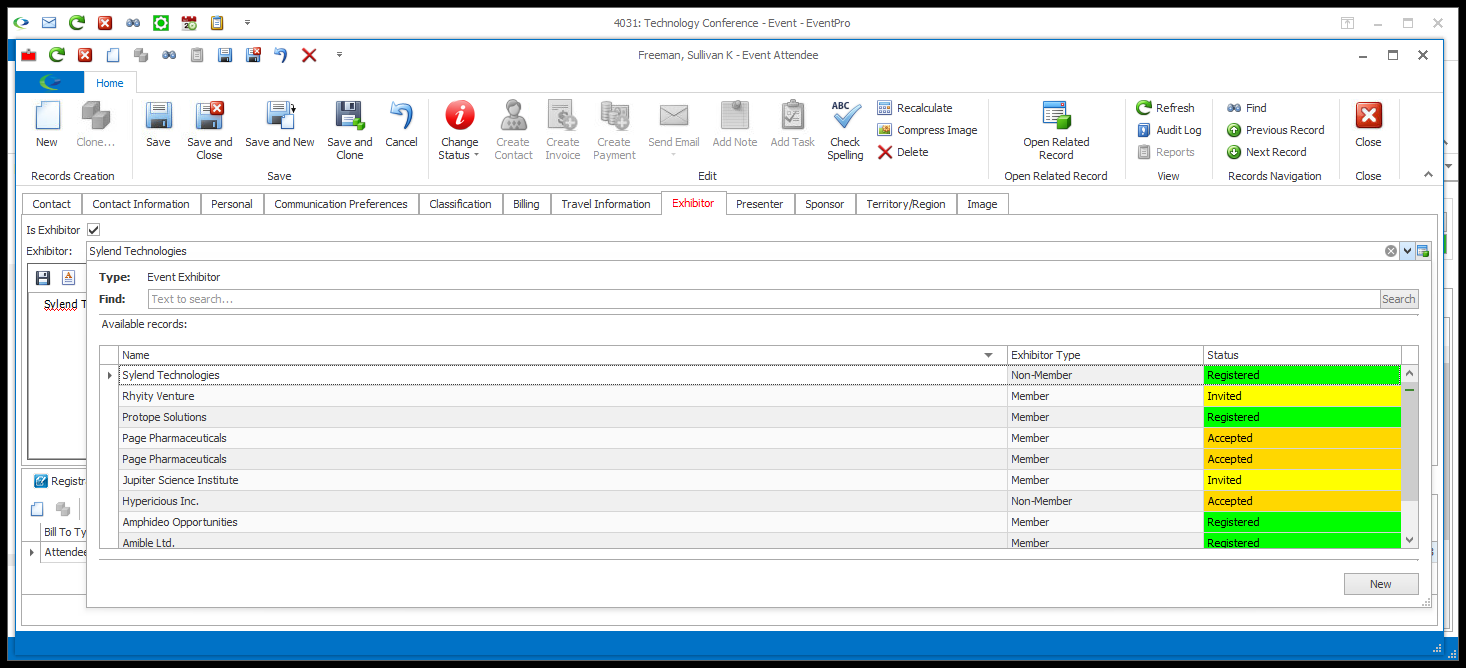This screenshot has width=1466, height=668.
Task: Switch to the Communication Preferences tab
Action: (x=341, y=204)
